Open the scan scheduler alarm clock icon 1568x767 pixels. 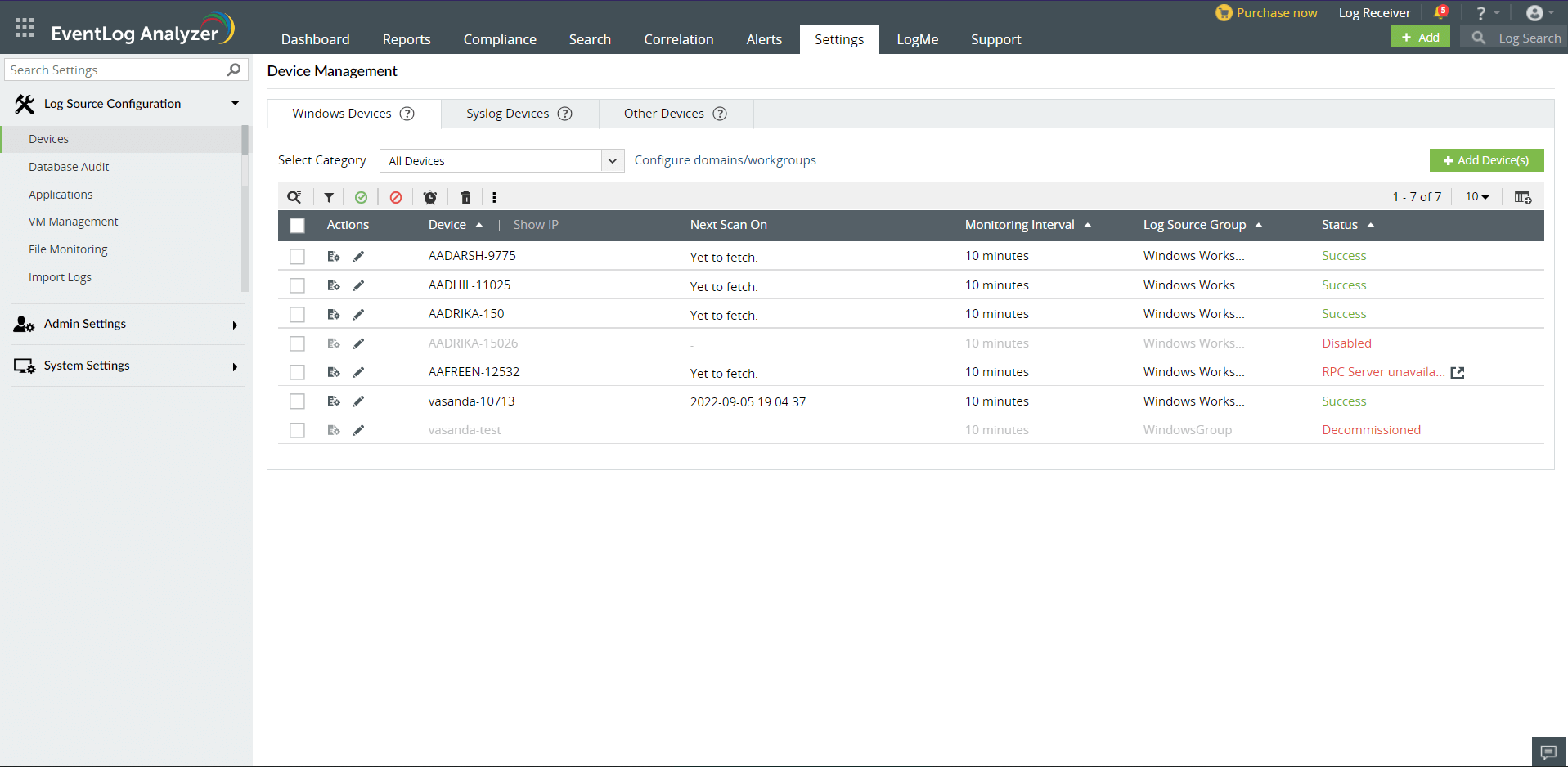(430, 197)
